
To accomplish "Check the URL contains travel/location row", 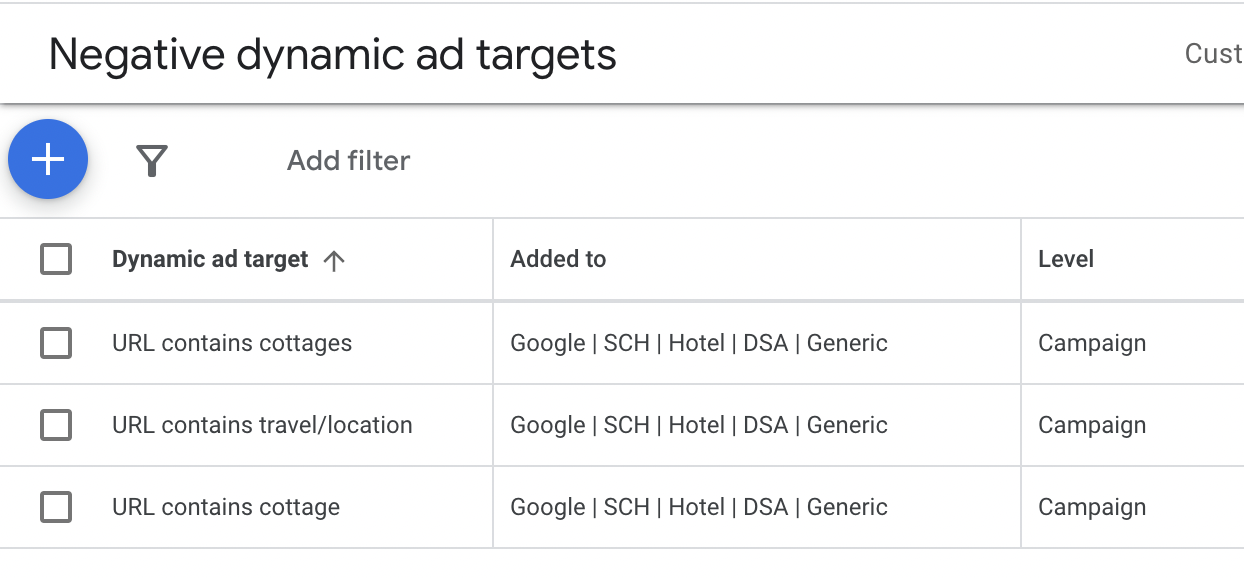I will (56, 425).
